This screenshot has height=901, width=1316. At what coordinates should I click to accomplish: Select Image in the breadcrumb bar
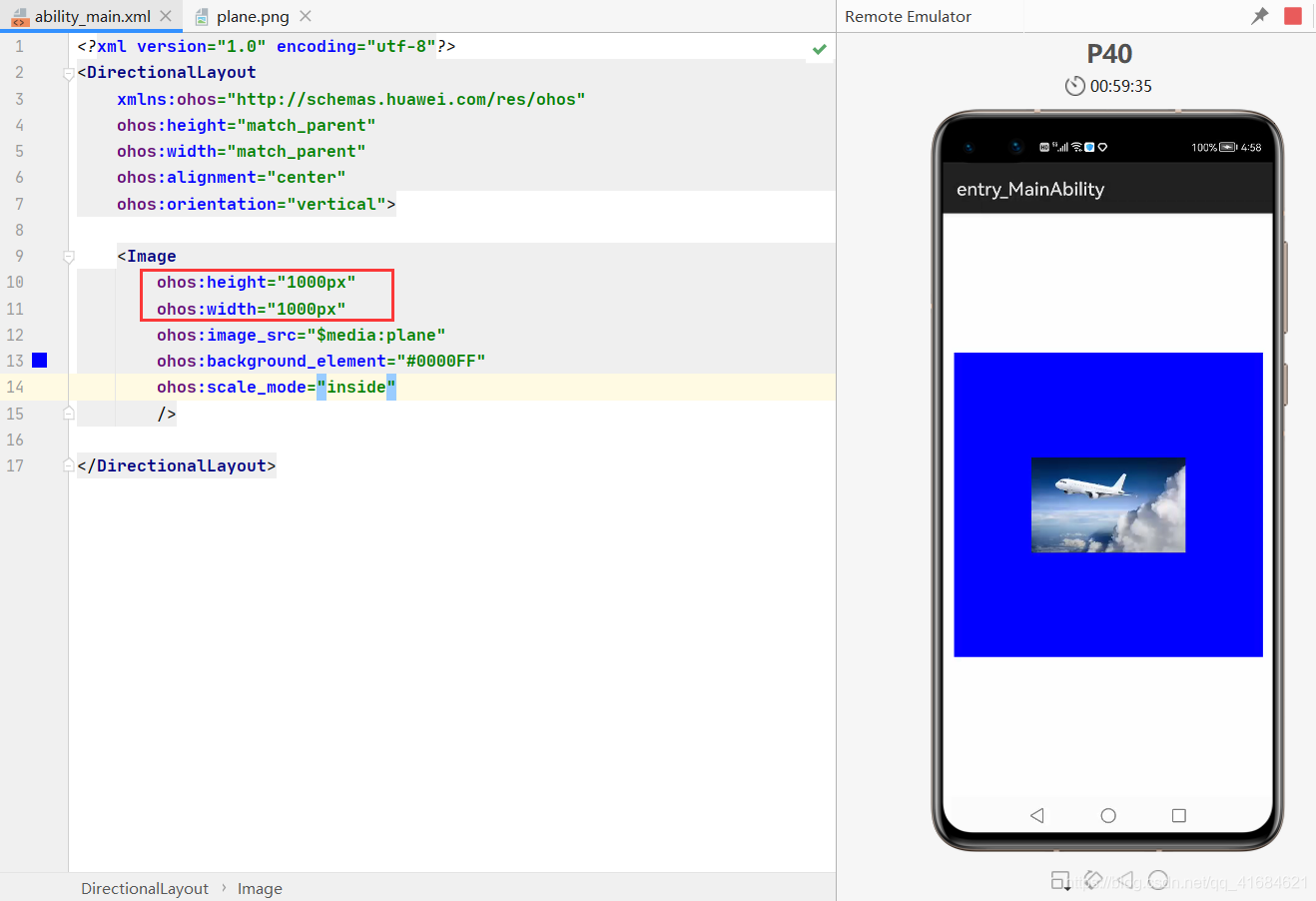click(x=260, y=888)
